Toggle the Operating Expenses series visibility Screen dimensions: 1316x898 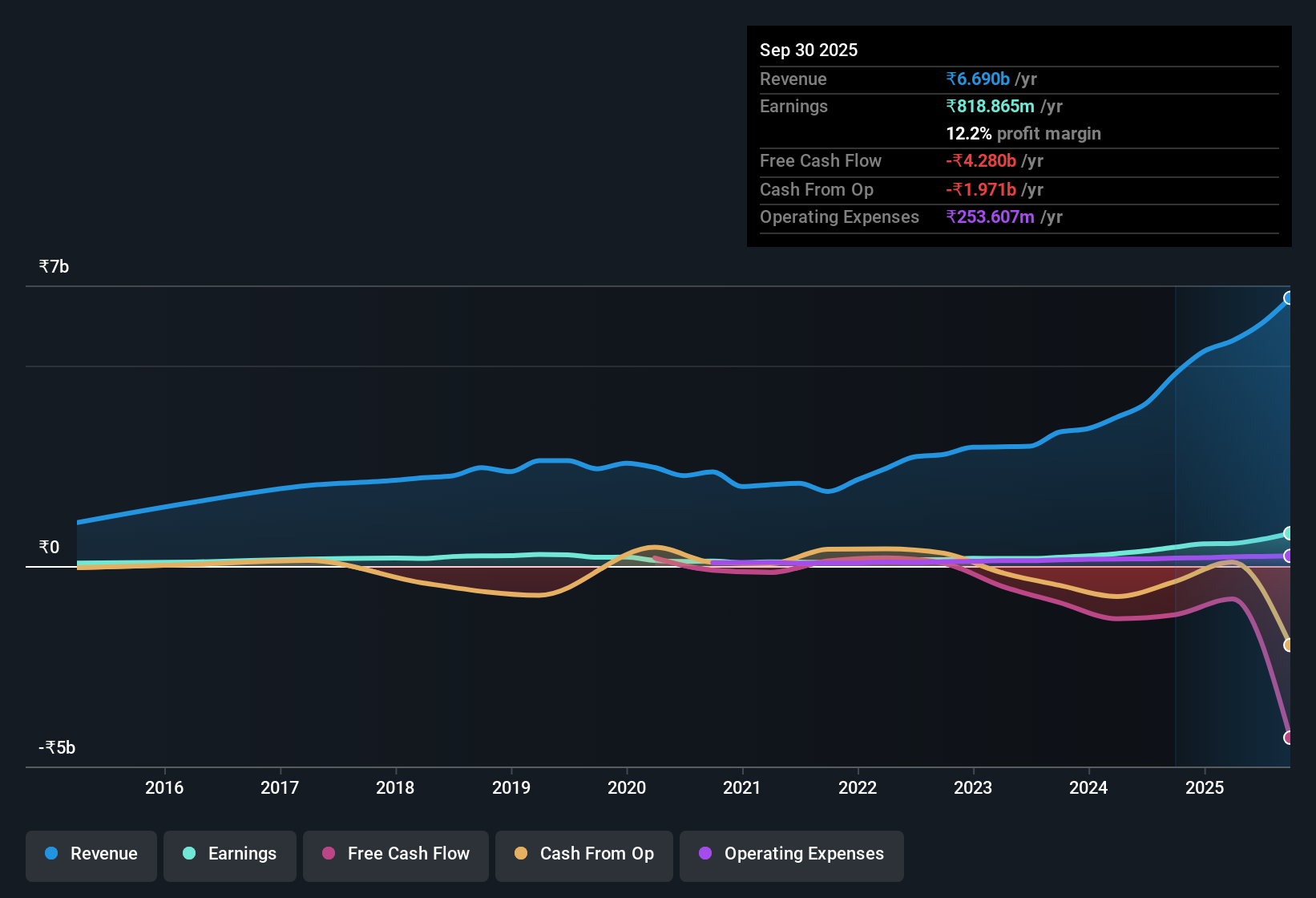click(x=791, y=855)
